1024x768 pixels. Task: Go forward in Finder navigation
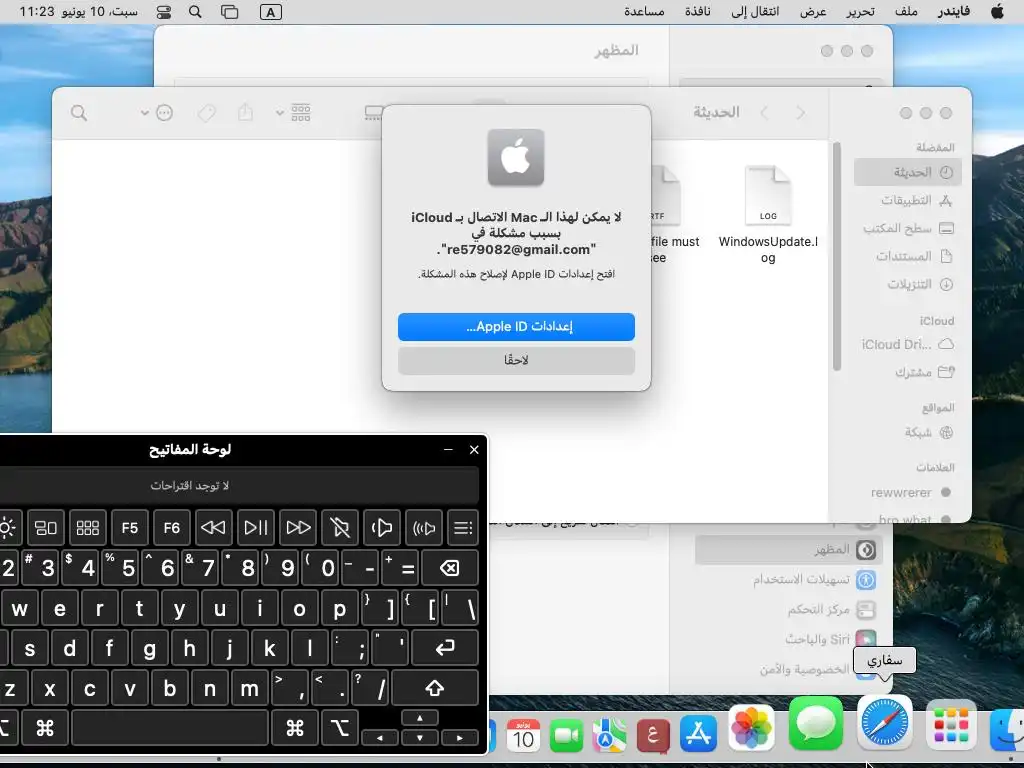[x=765, y=113]
